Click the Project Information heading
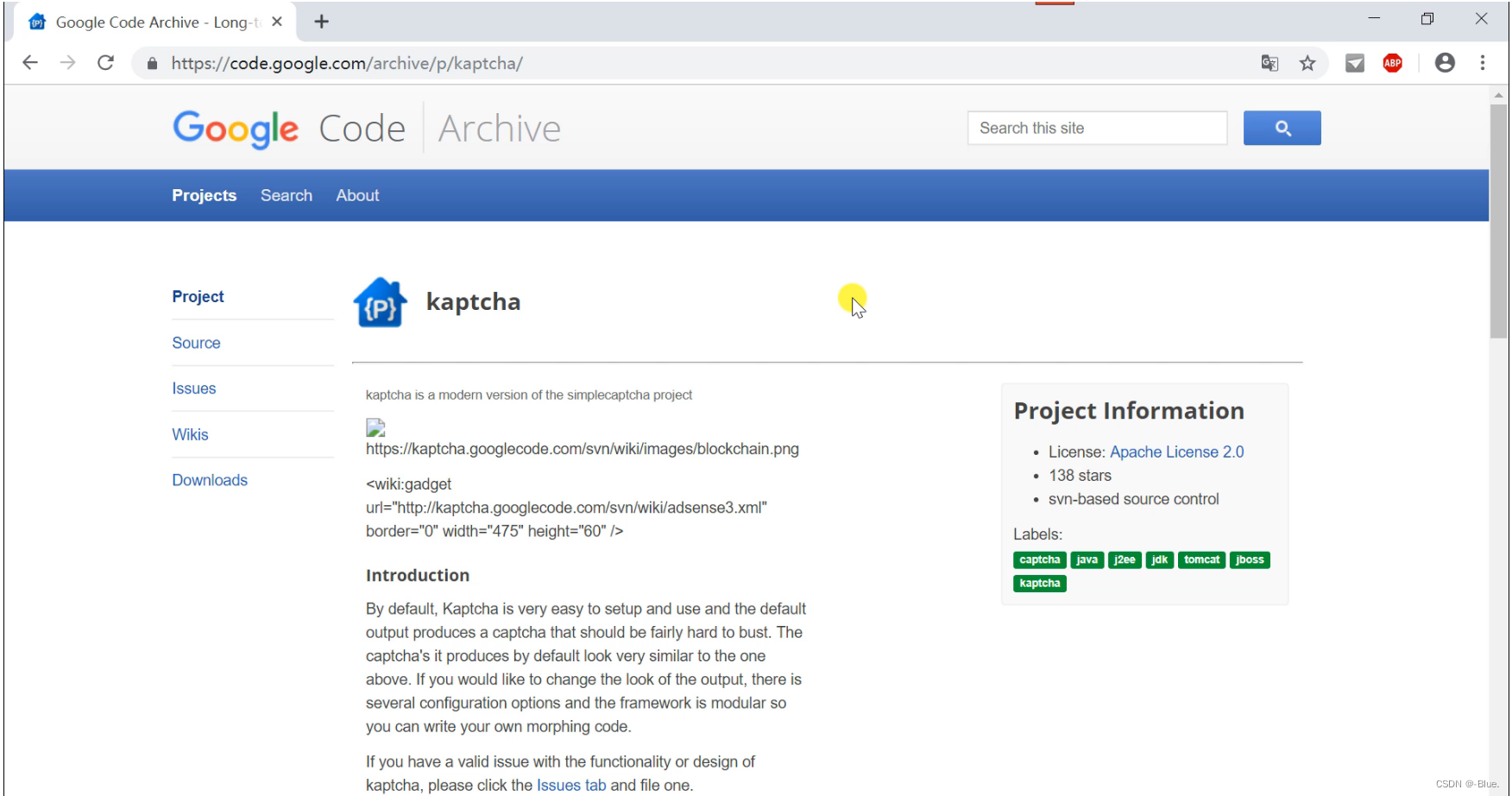The image size is (1512, 796). [1129, 410]
